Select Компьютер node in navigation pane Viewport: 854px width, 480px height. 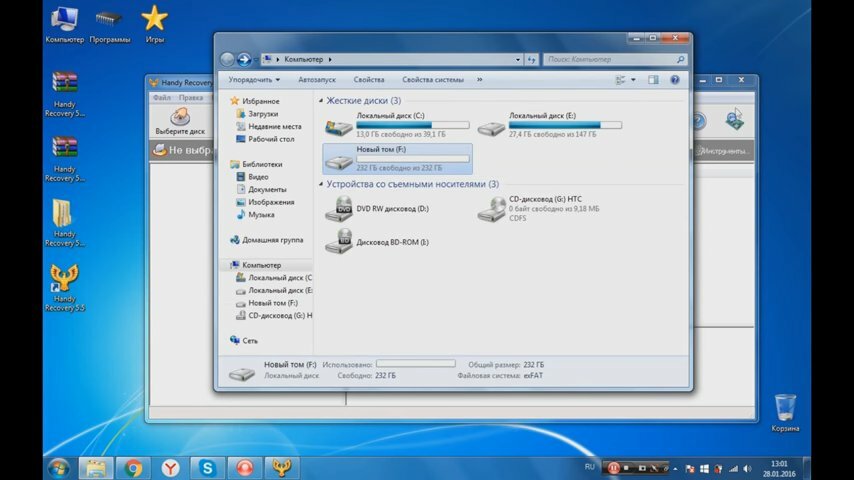[x=262, y=265]
